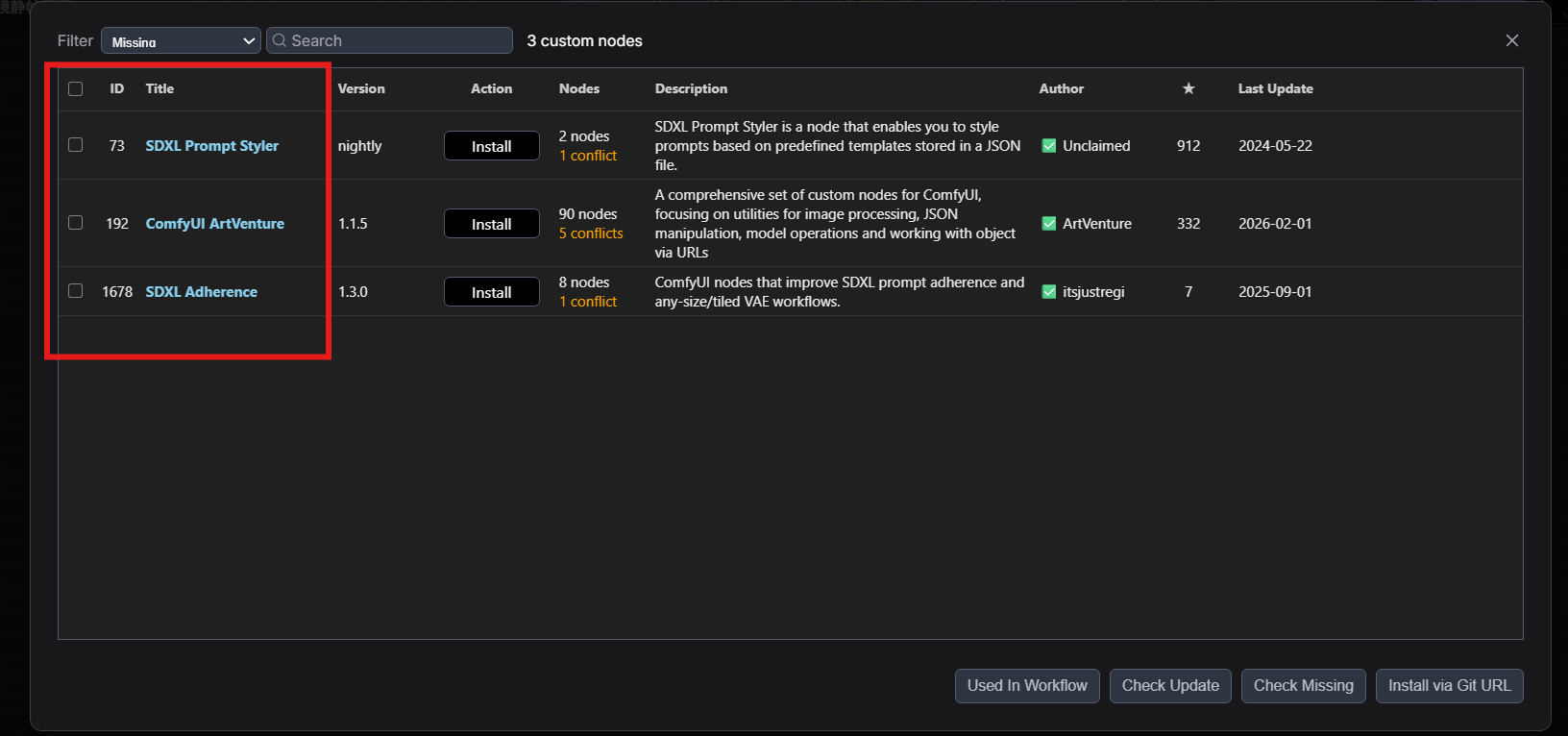Click the ID cell 1678
Screen dimensions: 1568x736
coord(117,292)
